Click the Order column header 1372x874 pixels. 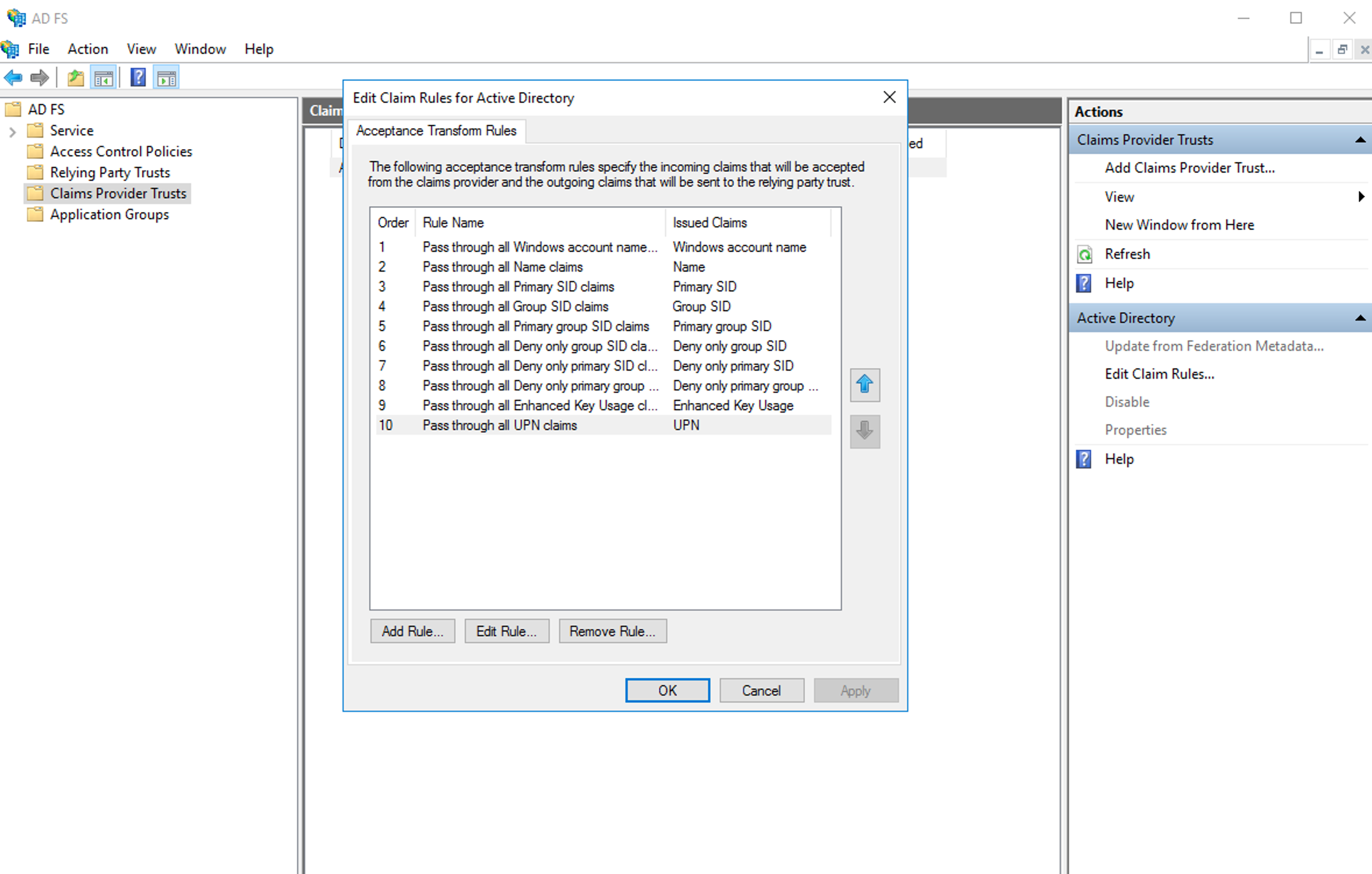(393, 223)
